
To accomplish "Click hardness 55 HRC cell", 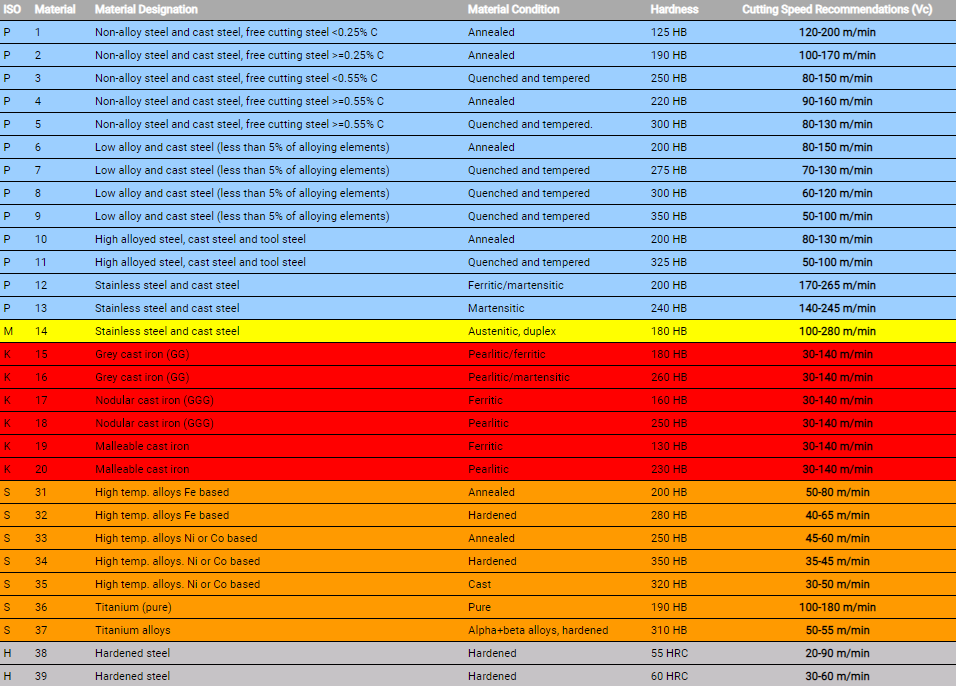I will tap(669, 654).
